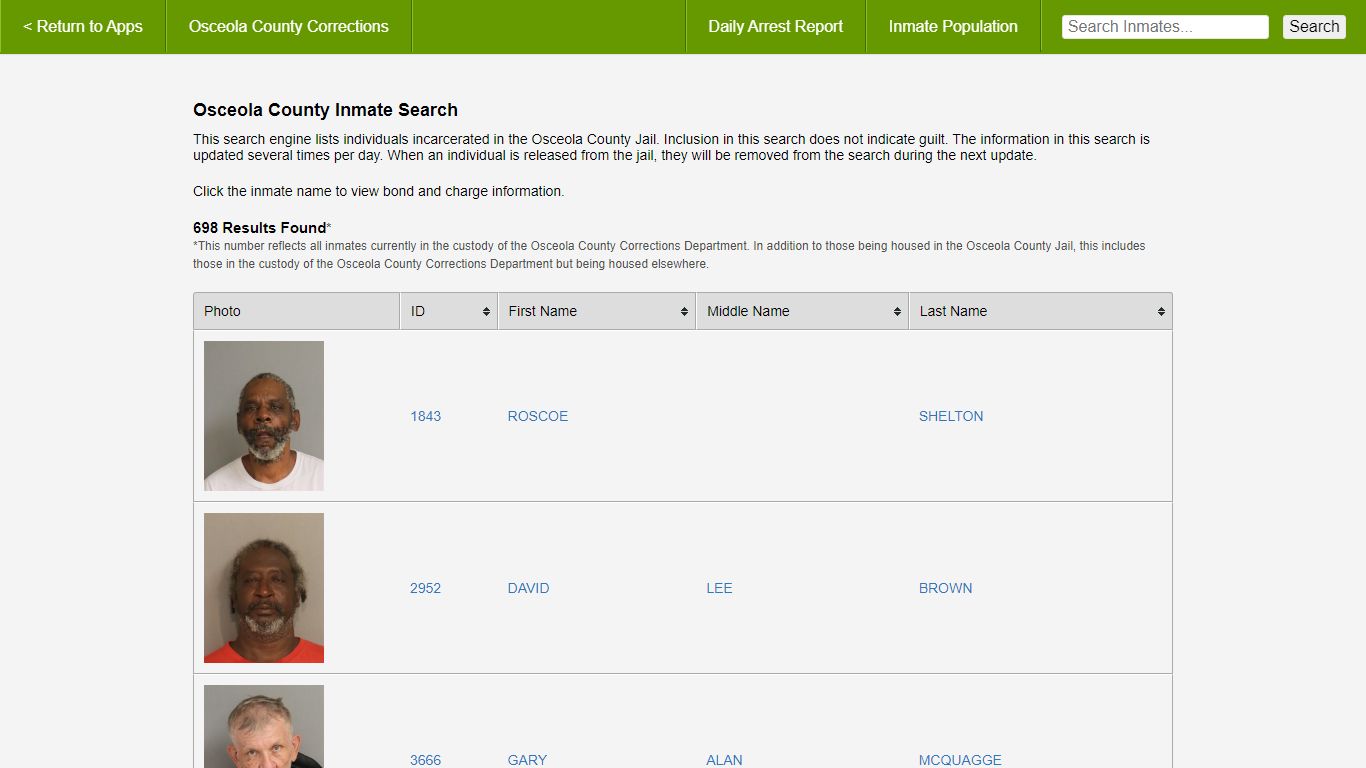The image size is (1366, 768).
Task: Open inmate ID 3666 record
Action: point(425,760)
